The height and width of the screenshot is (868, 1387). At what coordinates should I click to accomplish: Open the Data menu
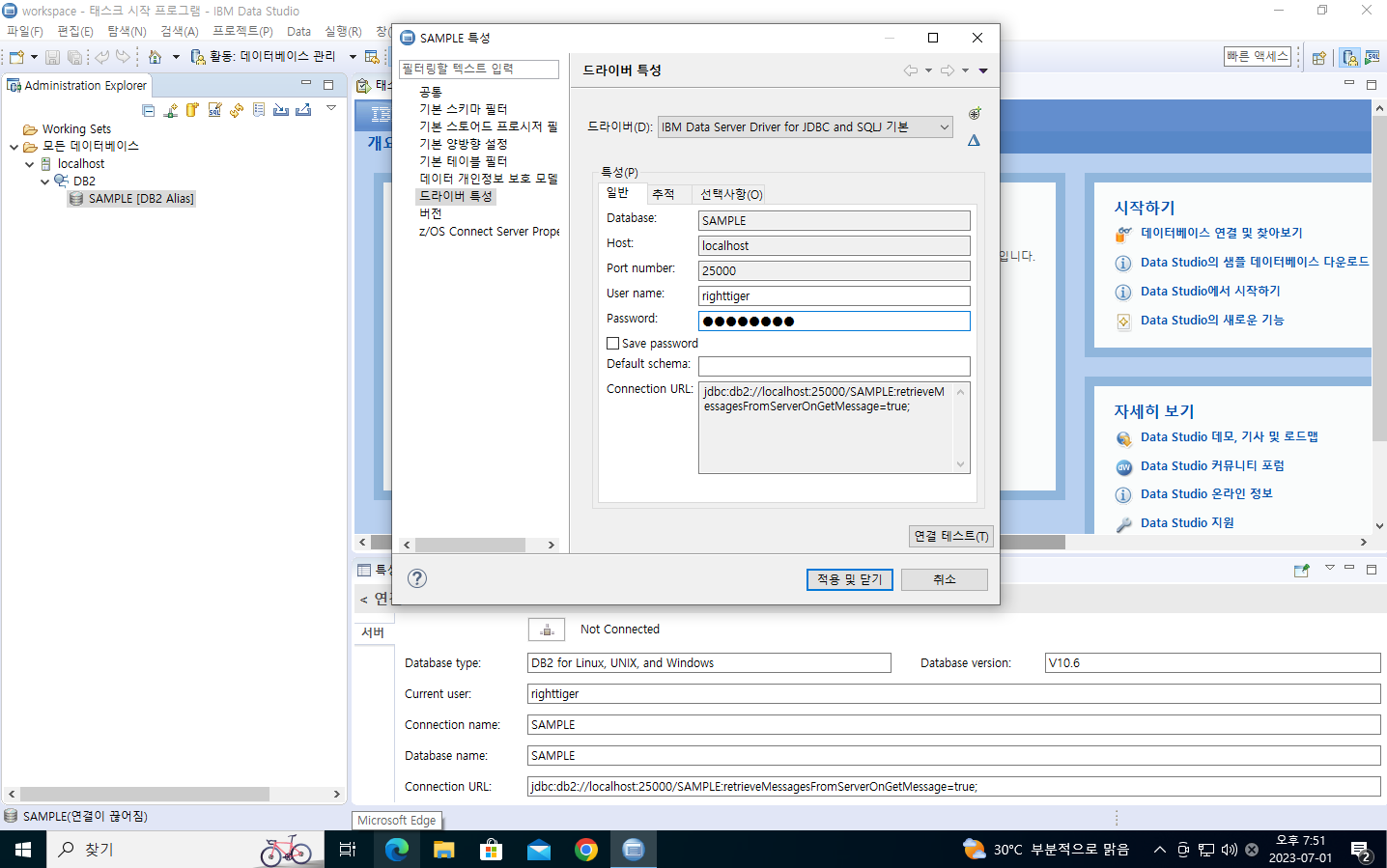click(x=299, y=32)
